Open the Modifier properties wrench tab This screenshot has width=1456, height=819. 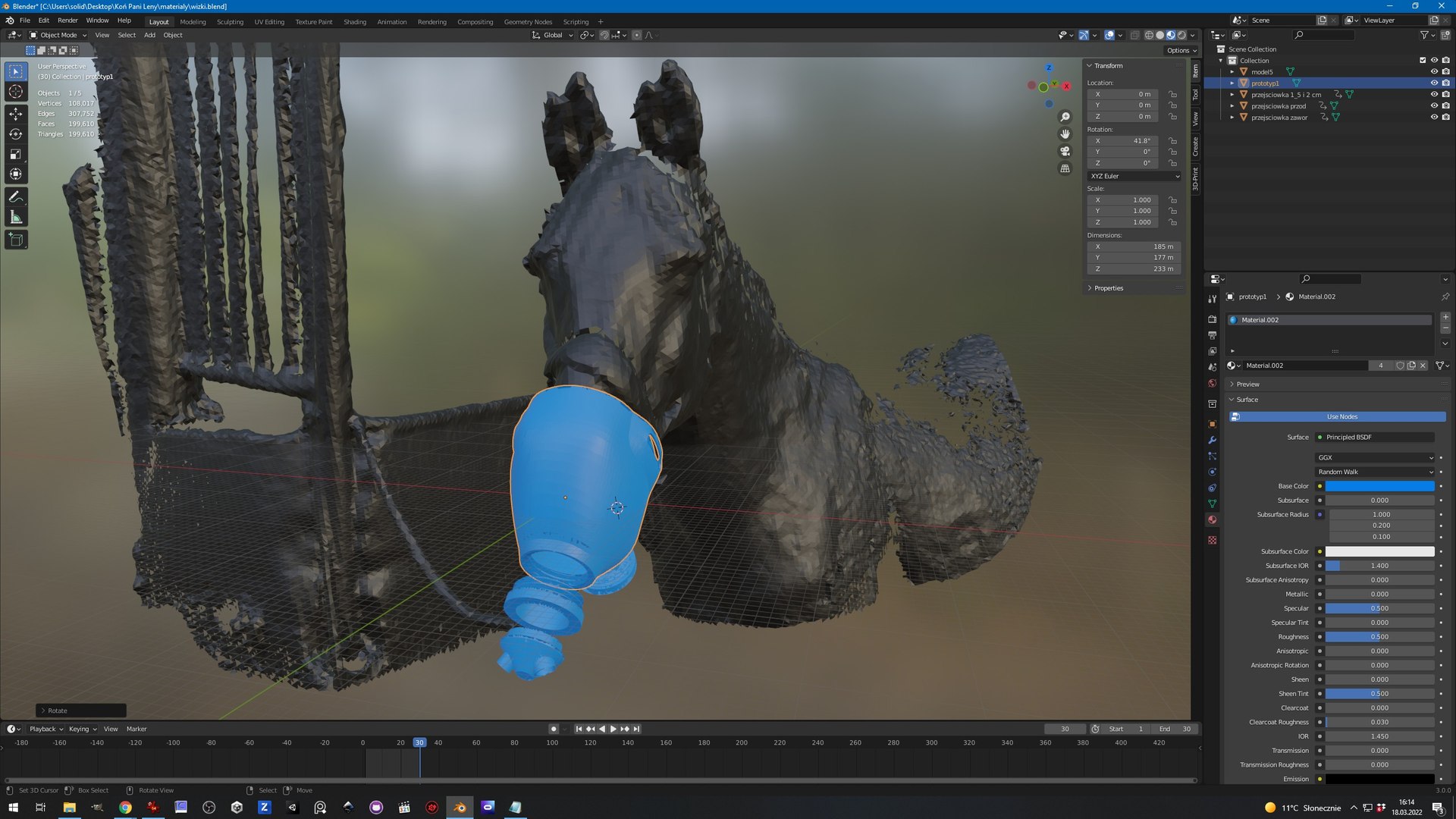tap(1212, 440)
